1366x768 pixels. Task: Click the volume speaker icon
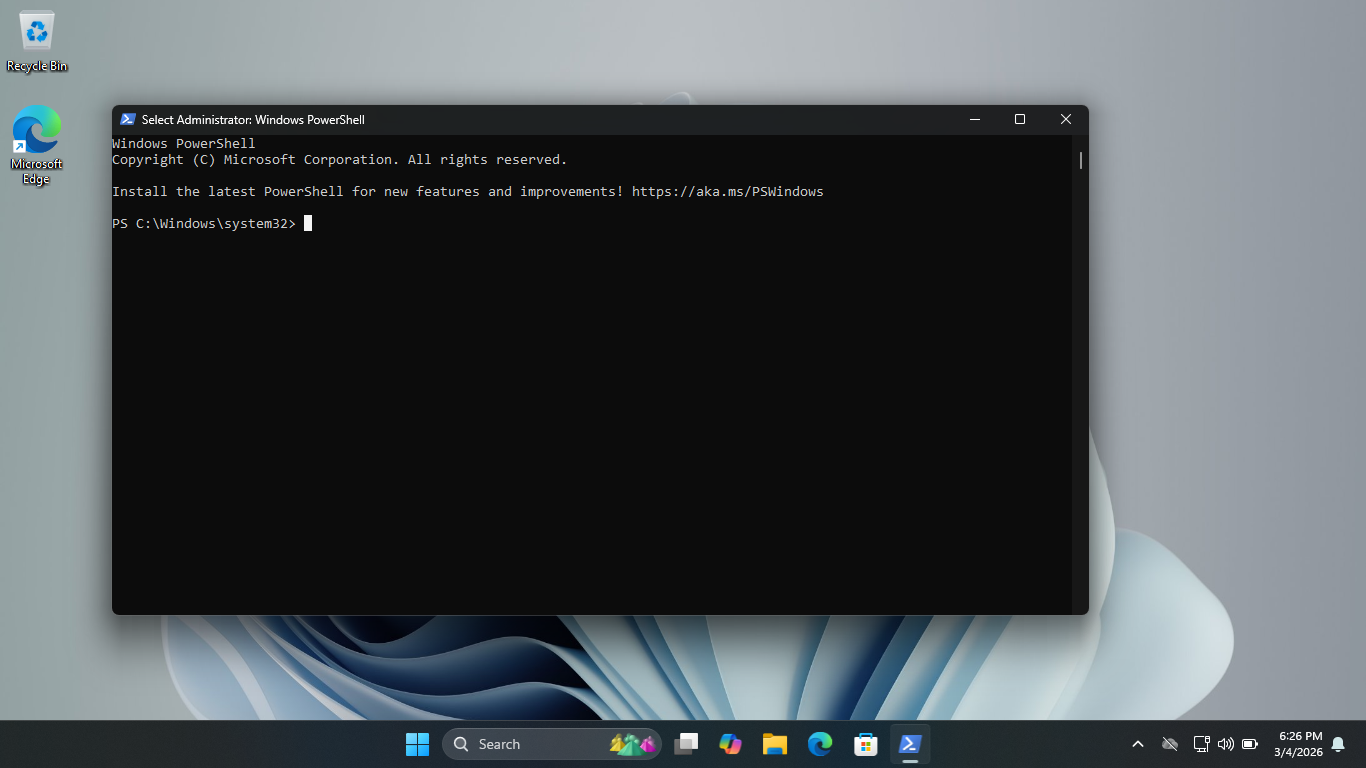(x=1225, y=744)
